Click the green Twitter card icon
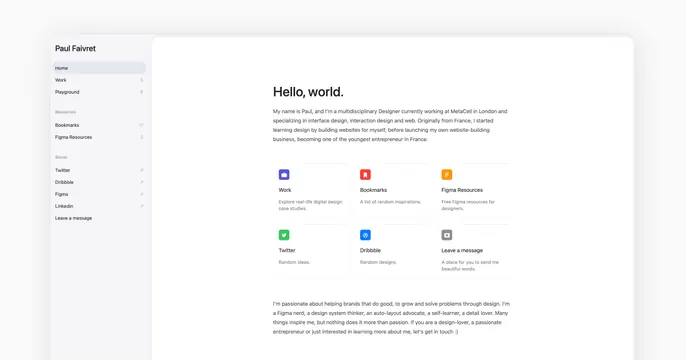Viewport: 686px width, 360px height. click(x=284, y=235)
